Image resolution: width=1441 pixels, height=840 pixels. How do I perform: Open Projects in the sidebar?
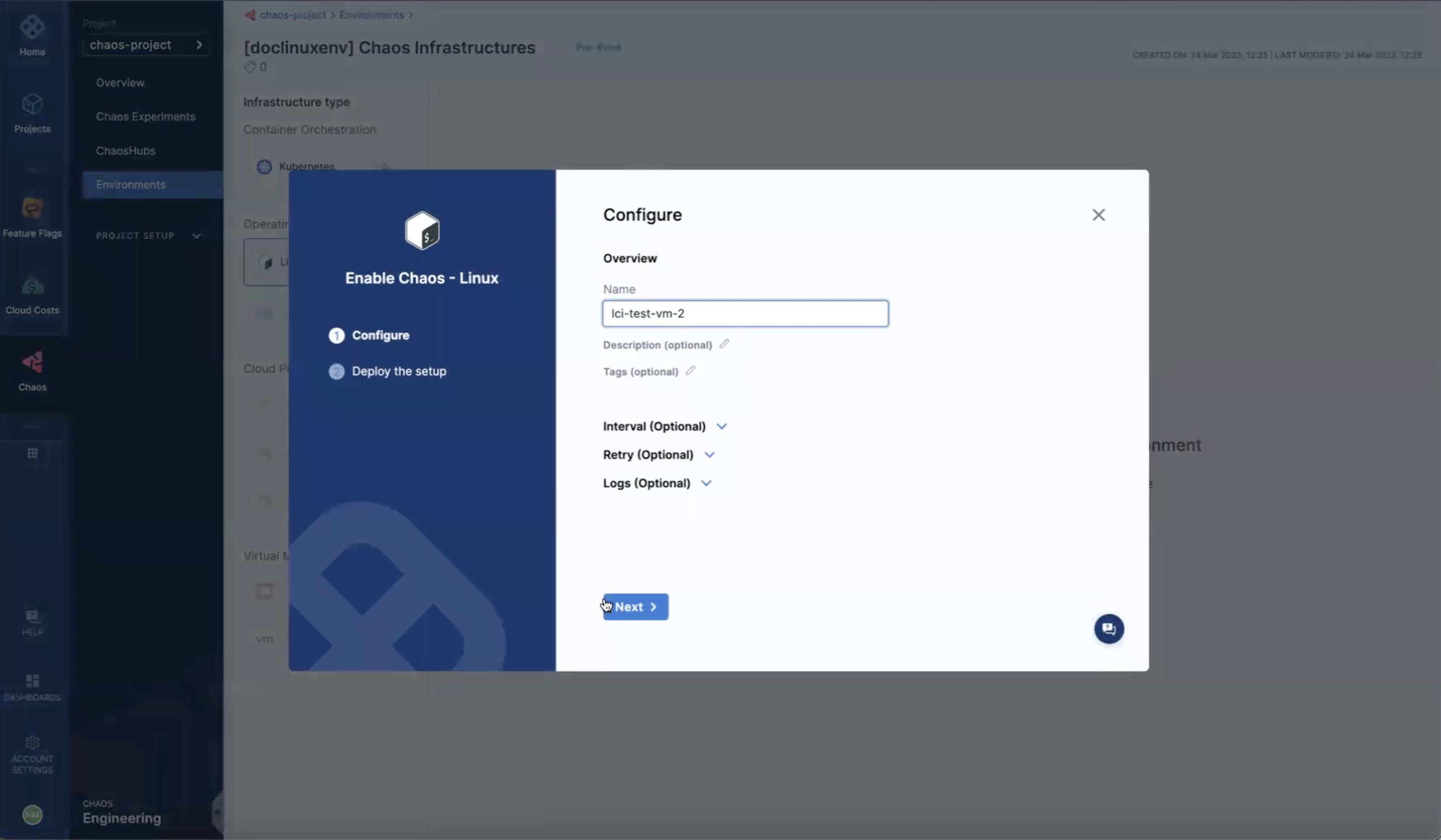32,113
